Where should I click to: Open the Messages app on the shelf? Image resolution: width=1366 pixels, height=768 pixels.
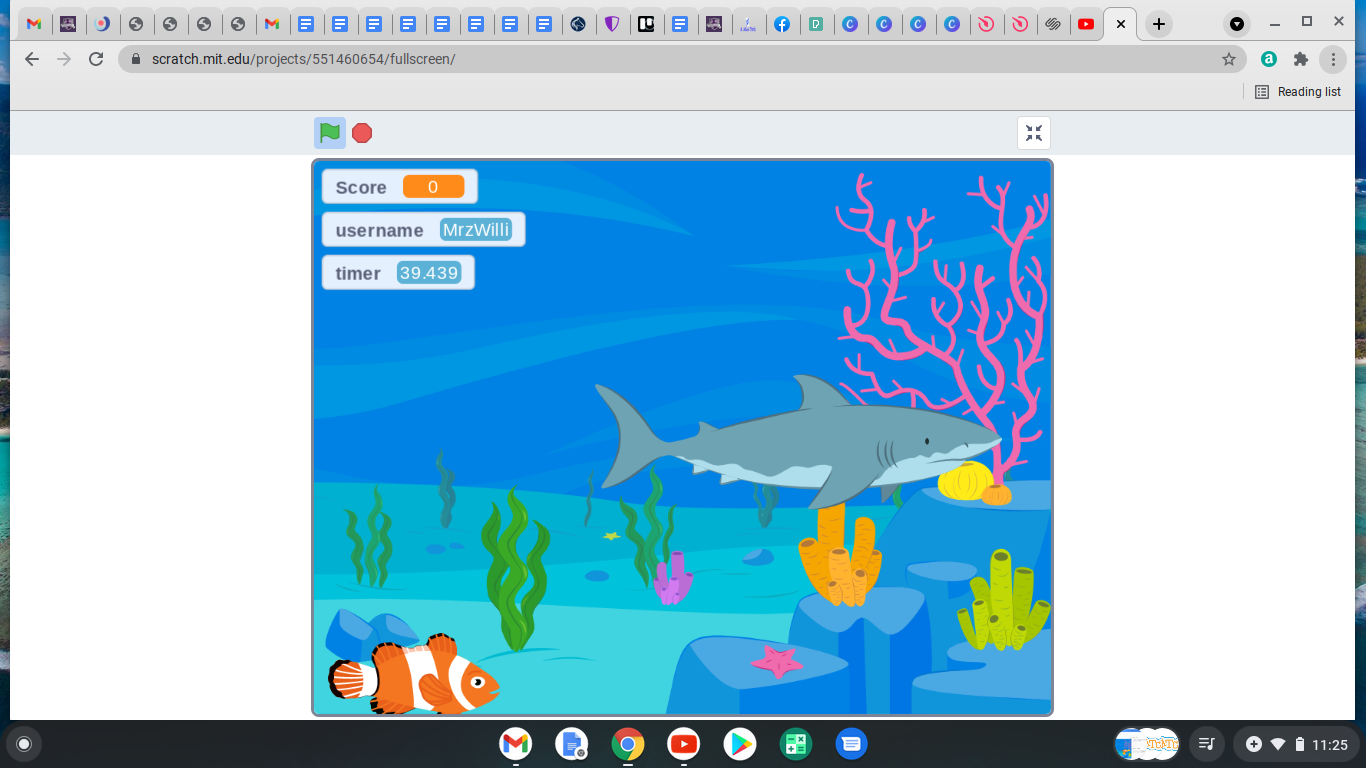851,744
